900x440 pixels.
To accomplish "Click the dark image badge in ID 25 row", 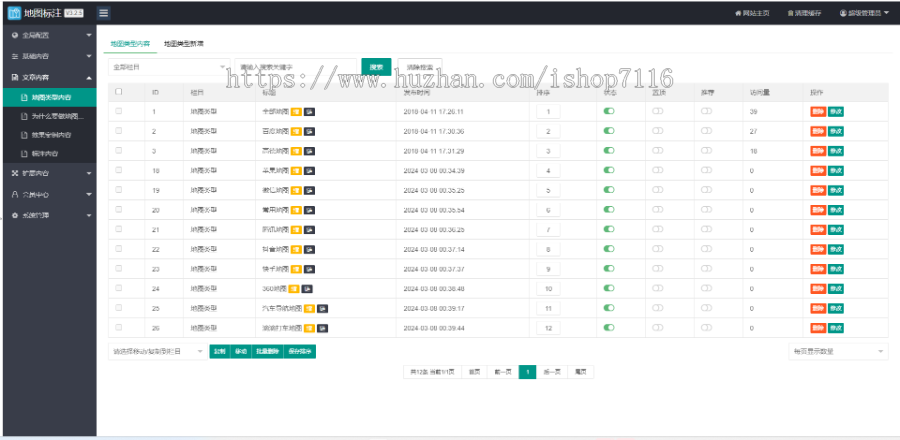I will click(323, 309).
